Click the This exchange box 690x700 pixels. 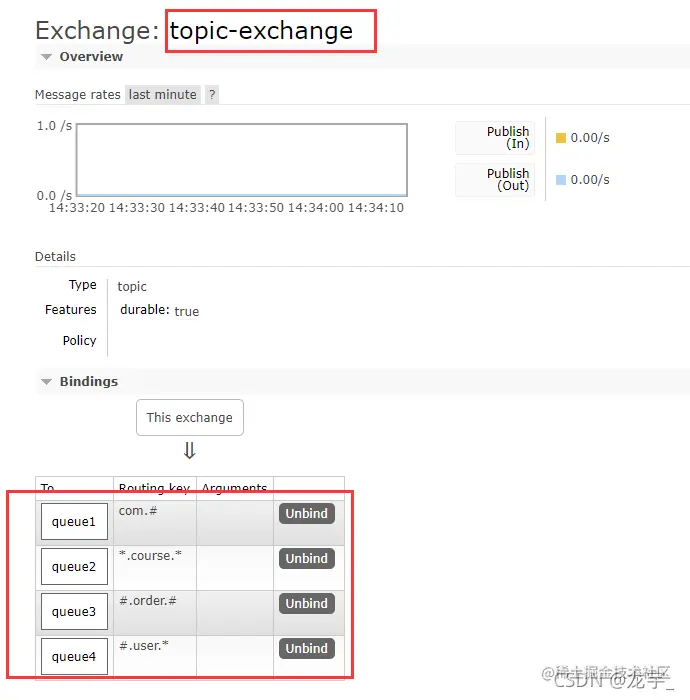(190, 417)
